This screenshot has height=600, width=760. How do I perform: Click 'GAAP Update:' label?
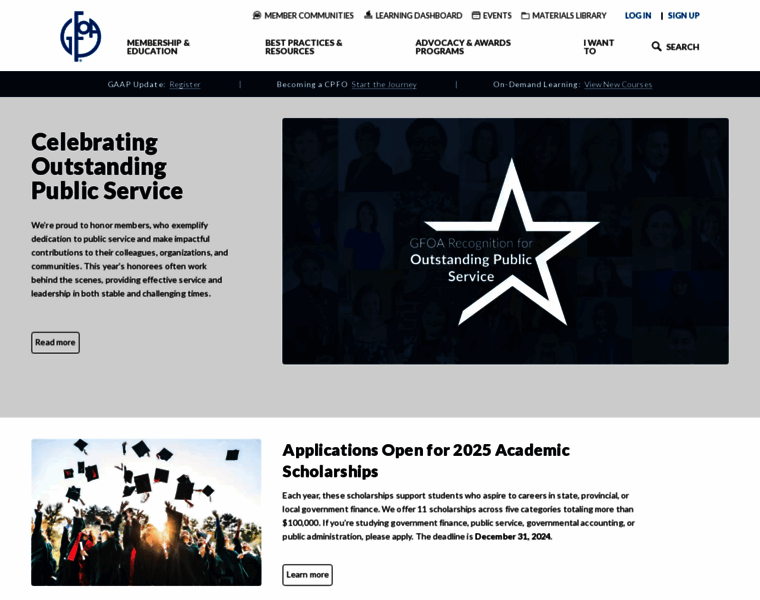click(136, 84)
